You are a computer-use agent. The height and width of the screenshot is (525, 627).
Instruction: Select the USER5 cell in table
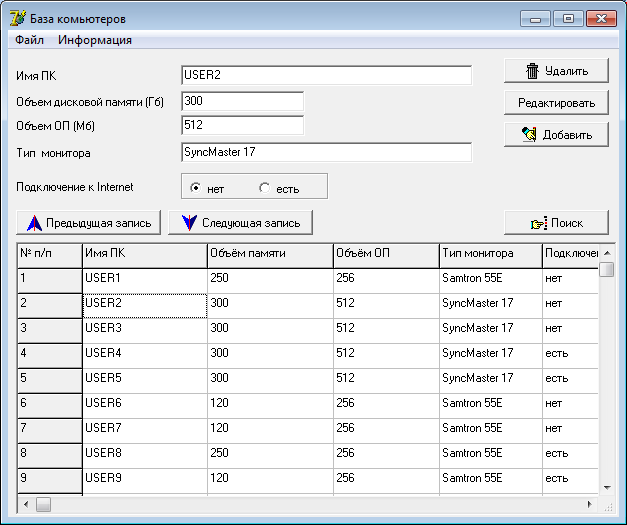point(144,378)
